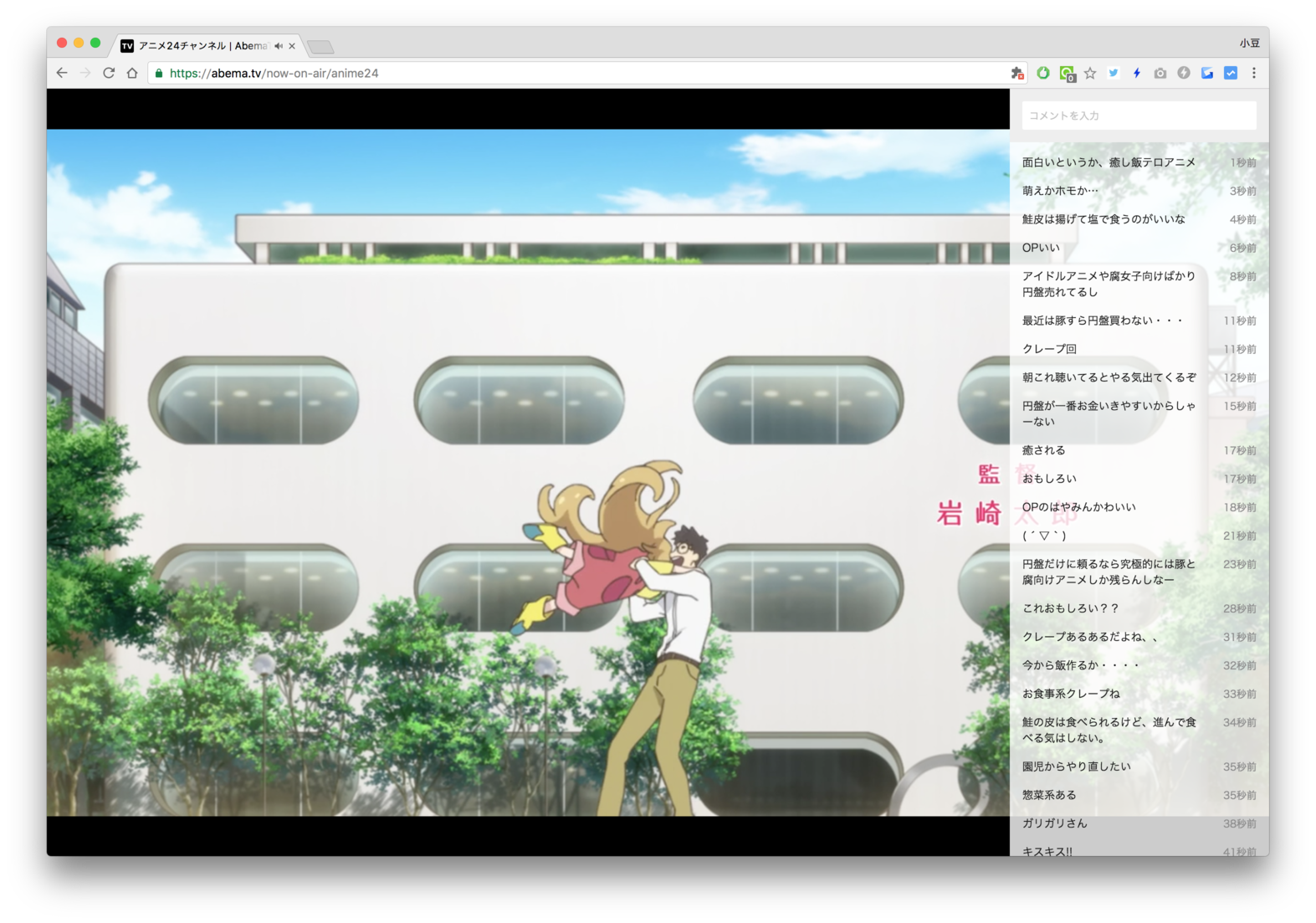
Task: Mute the tab via speaker icon
Action: point(279,46)
